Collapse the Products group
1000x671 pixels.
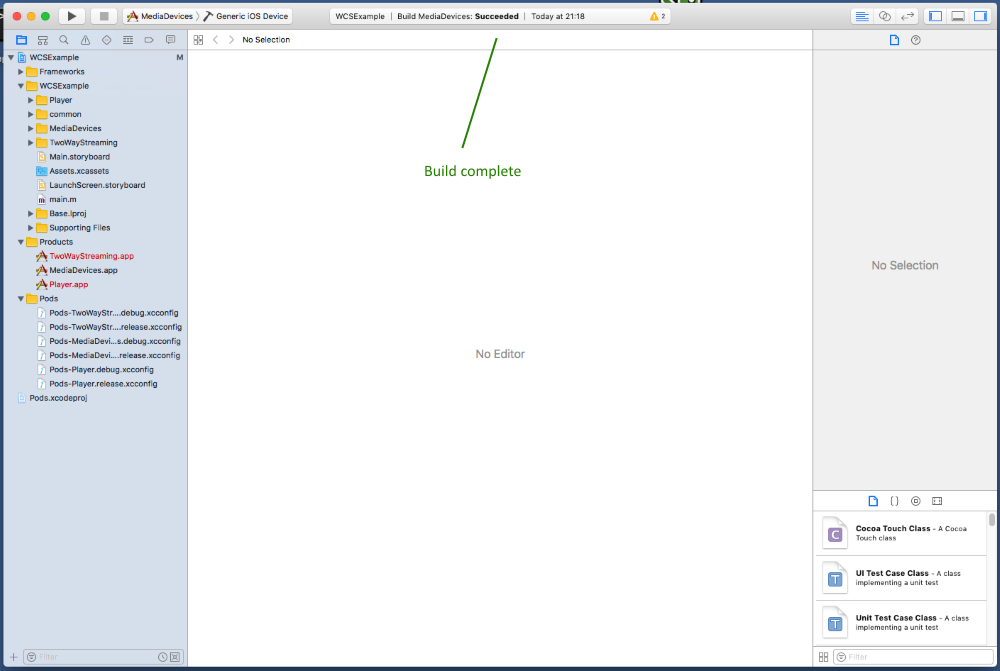click(21, 242)
